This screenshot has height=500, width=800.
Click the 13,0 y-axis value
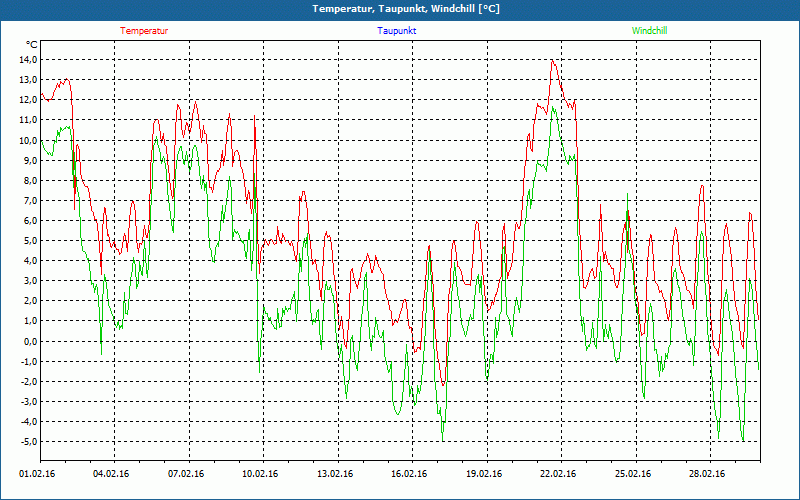tap(28, 80)
